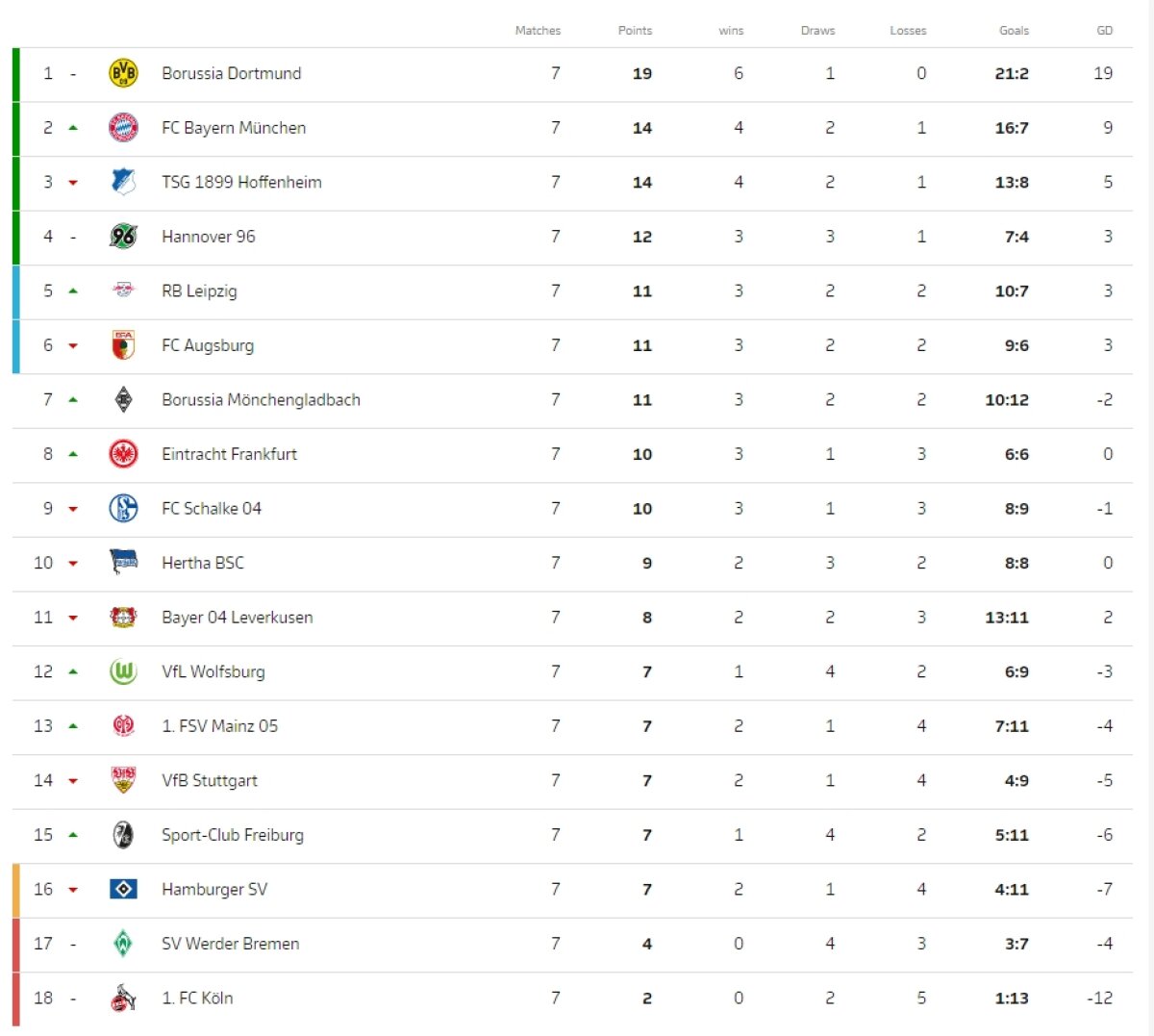This screenshot has width=1154, height=1036.
Task: Sort table by Points column header
Action: (x=635, y=31)
